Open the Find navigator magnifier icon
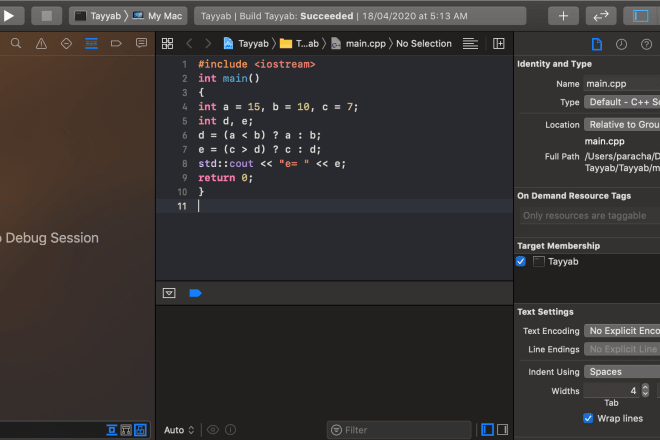This screenshot has height=440, width=660. click(x=16, y=43)
